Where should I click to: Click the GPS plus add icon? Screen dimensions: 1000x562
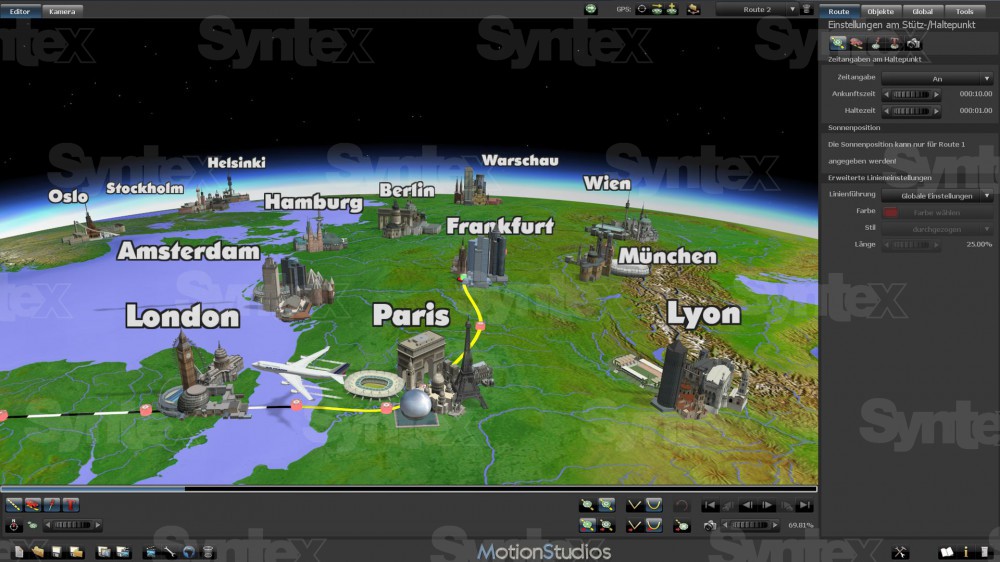click(x=672, y=9)
